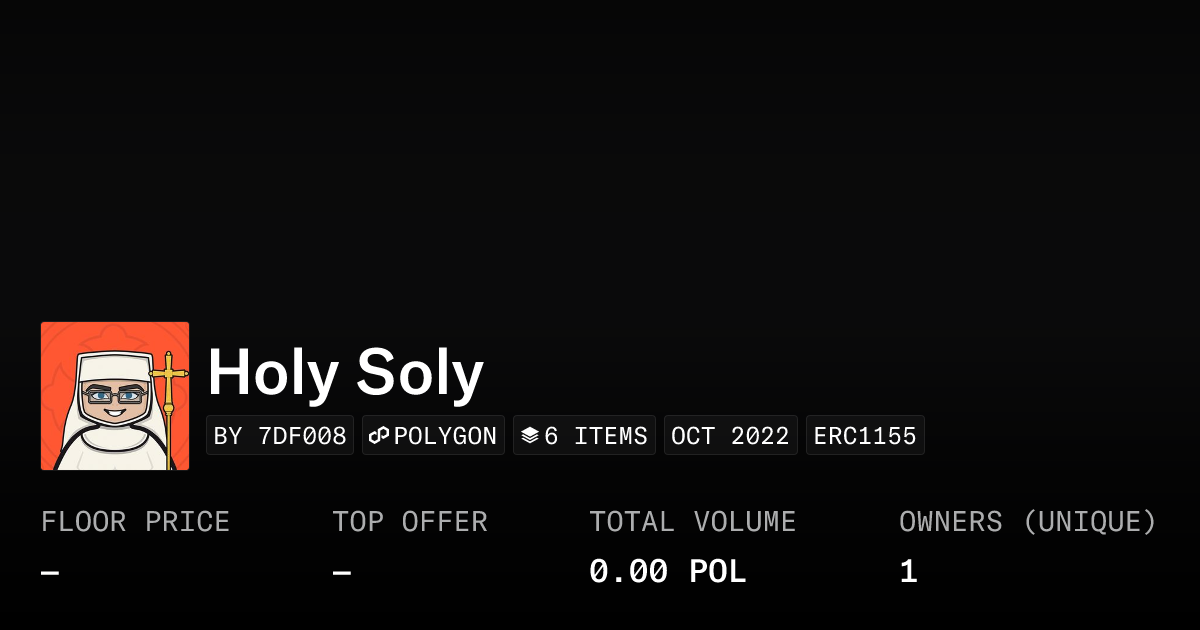Open creator profile BY 7DF008

click(280, 436)
